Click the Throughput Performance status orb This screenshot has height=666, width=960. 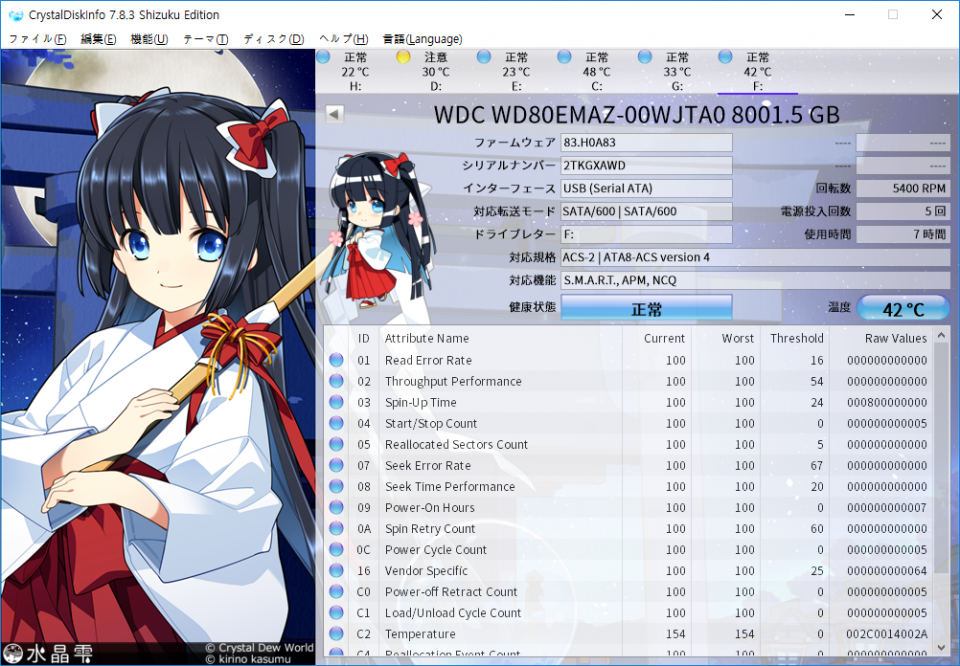336,381
